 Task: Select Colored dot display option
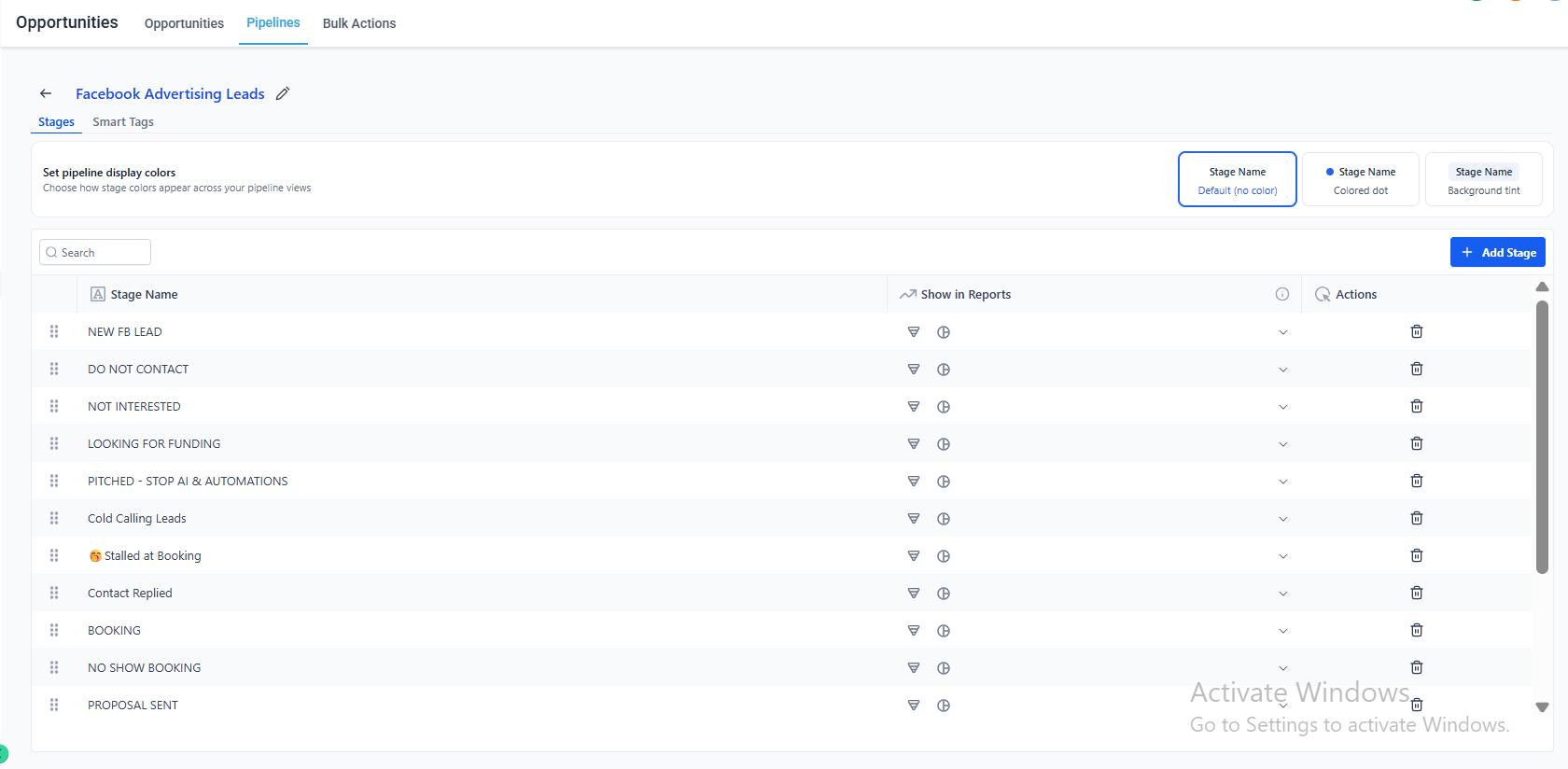point(1361,179)
